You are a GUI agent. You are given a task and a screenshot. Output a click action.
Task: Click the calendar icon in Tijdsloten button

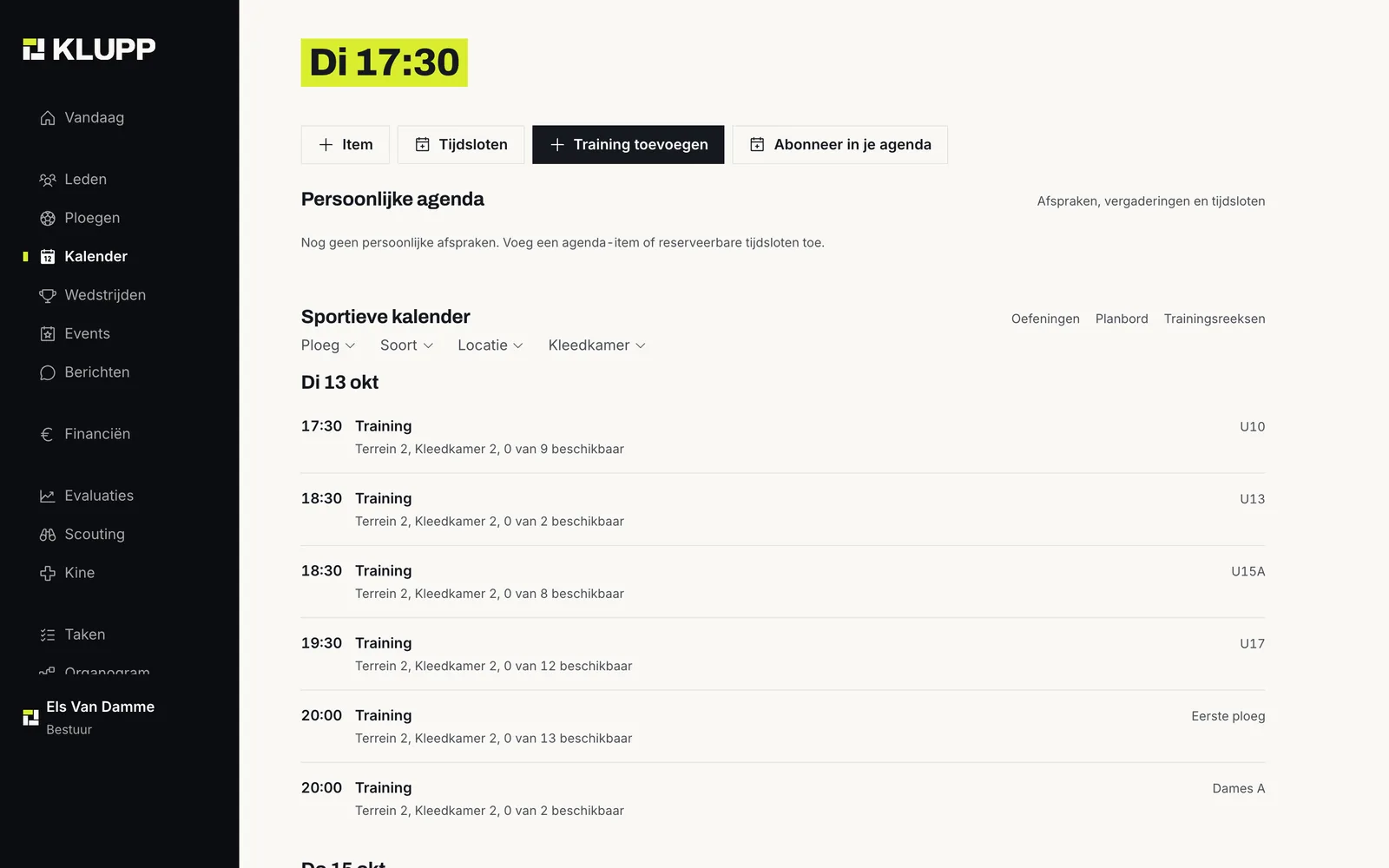(423, 145)
